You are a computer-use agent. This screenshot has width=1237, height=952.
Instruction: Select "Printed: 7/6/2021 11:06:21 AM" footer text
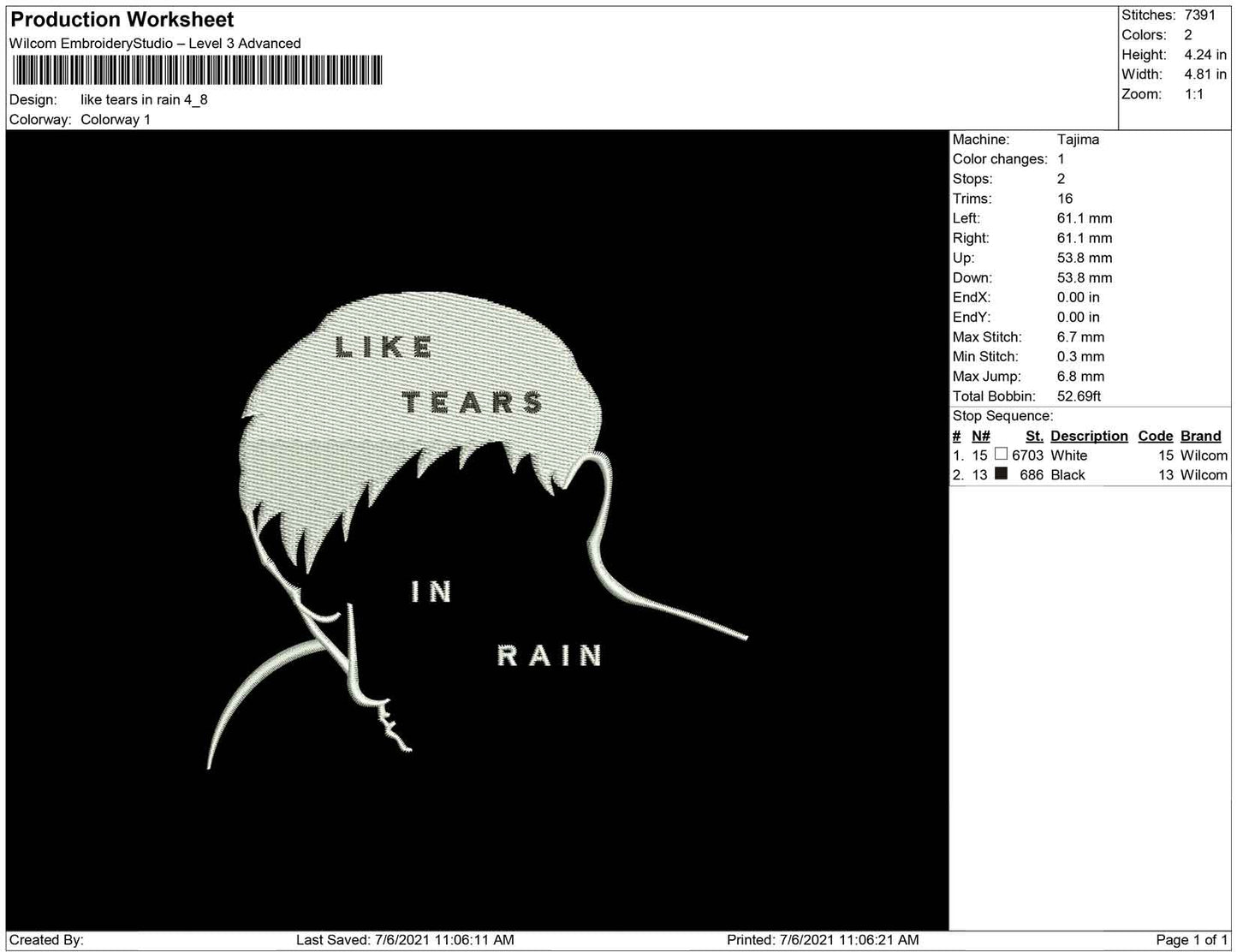coord(823,940)
